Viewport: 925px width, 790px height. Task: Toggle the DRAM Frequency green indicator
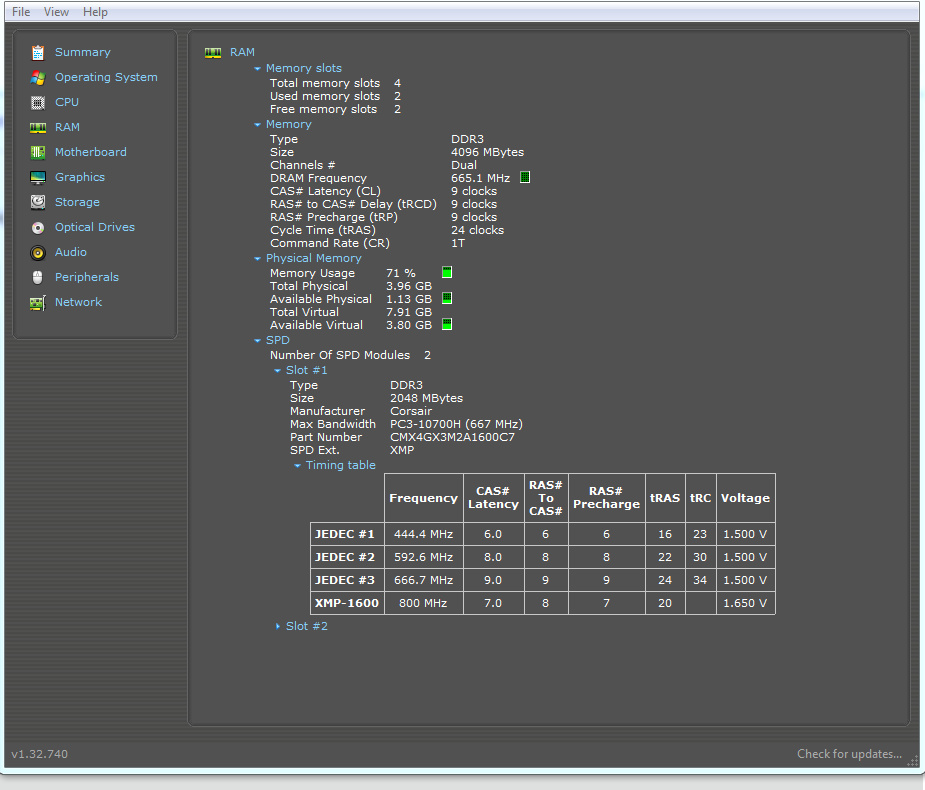pyautogui.click(x=525, y=178)
